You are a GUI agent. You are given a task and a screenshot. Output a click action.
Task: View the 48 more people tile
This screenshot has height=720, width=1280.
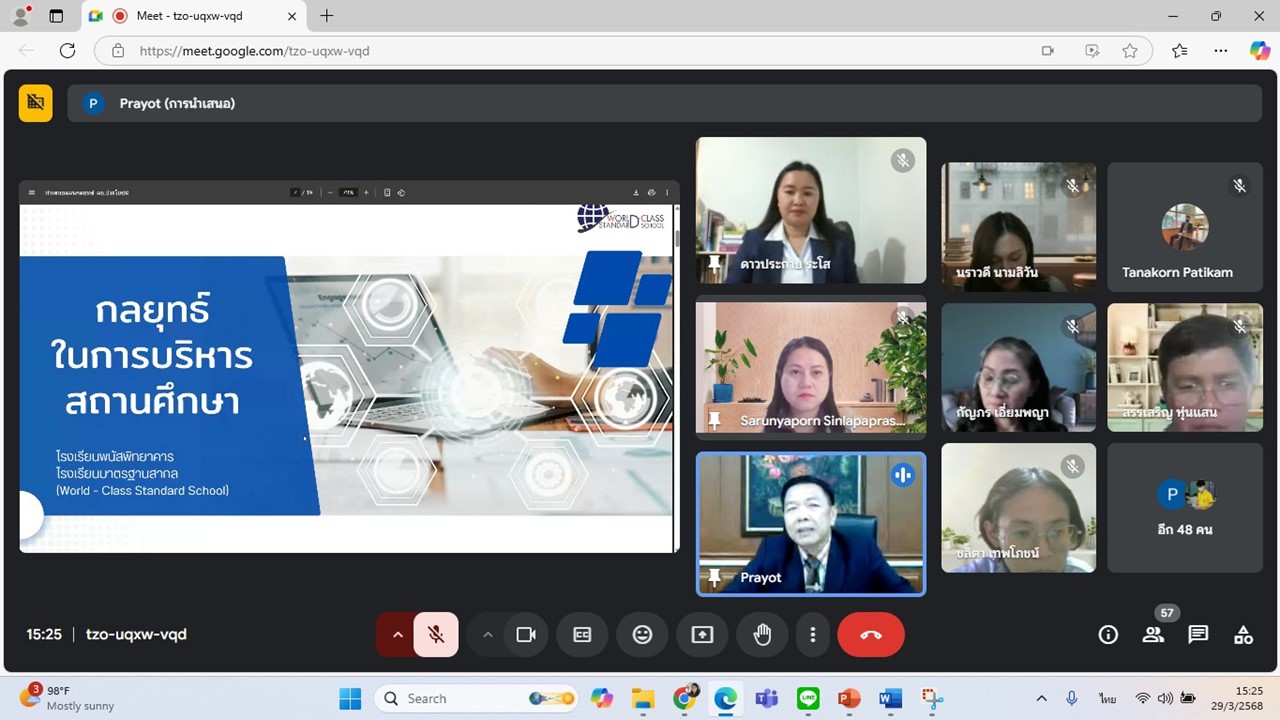[x=1185, y=508]
